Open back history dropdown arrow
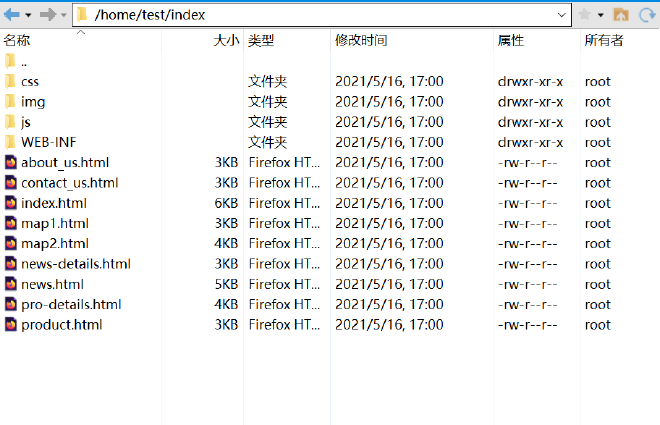 [x=28, y=16]
